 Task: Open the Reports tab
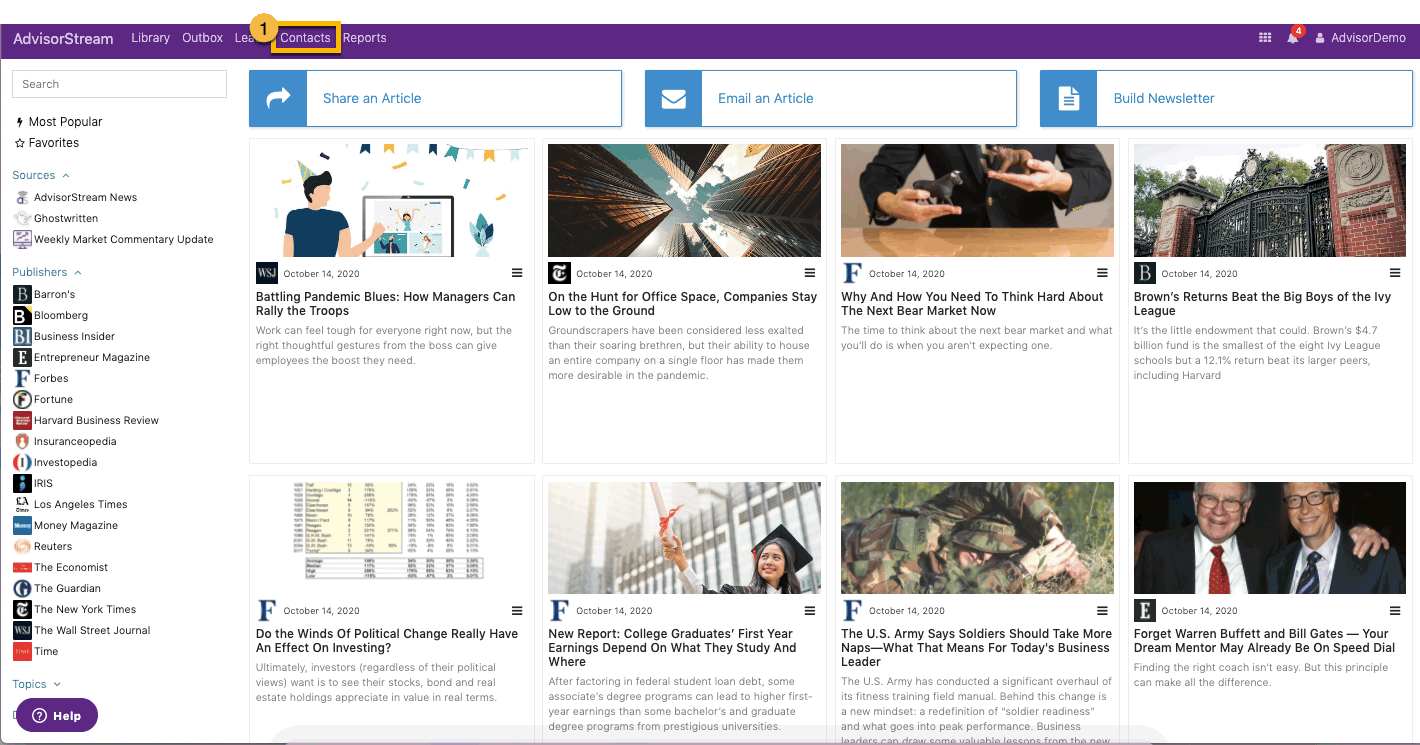point(365,38)
